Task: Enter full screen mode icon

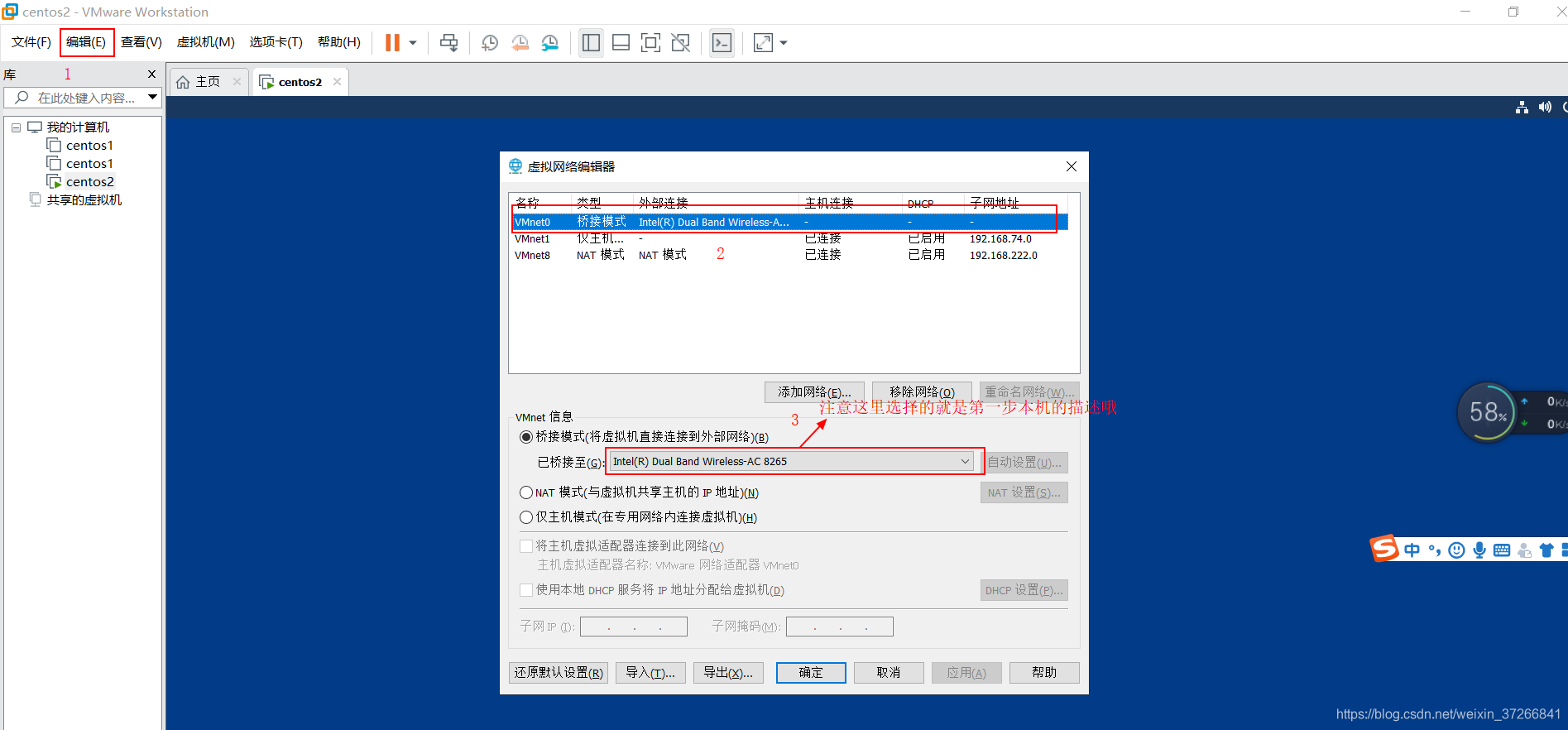Action: point(650,42)
